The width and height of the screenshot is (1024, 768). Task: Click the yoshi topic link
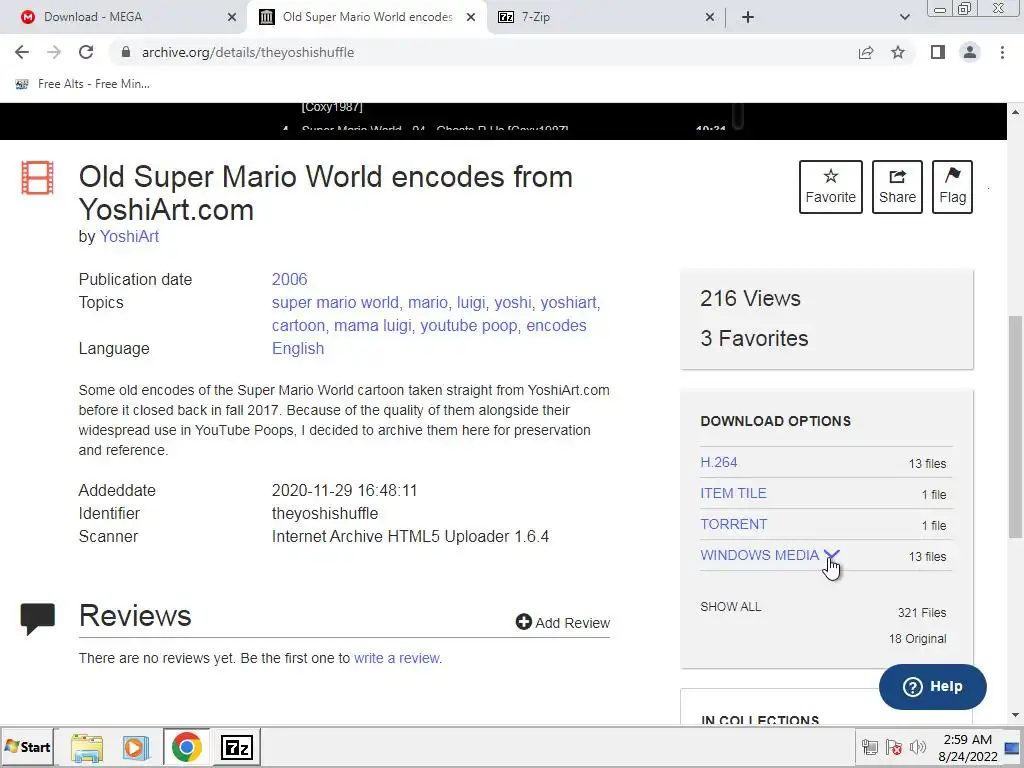513,302
